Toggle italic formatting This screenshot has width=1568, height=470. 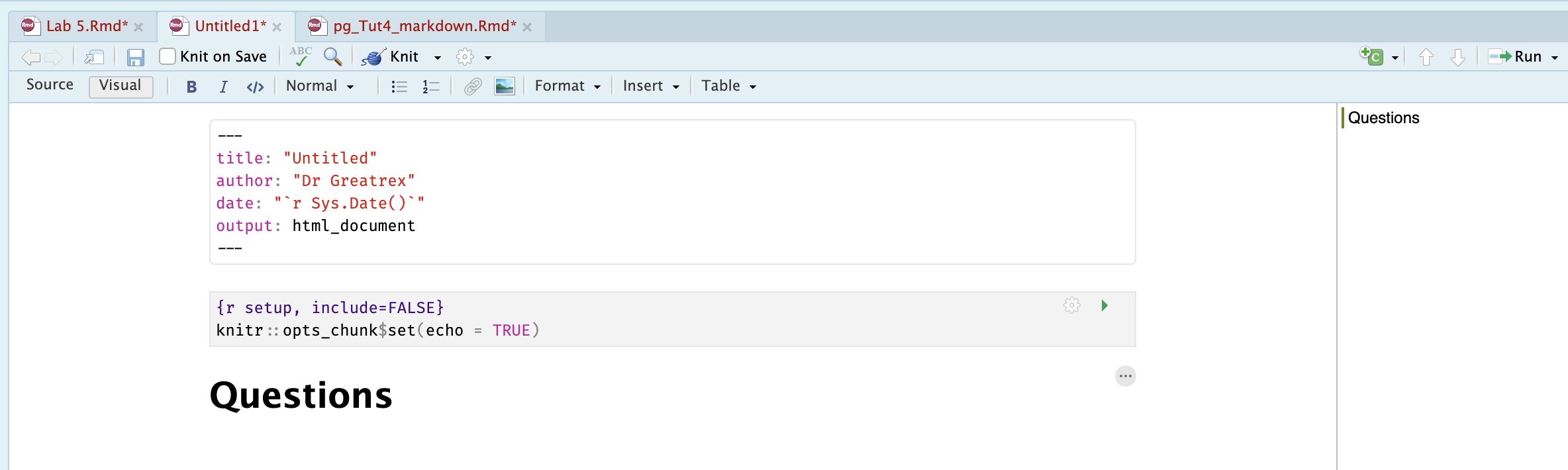(x=223, y=87)
